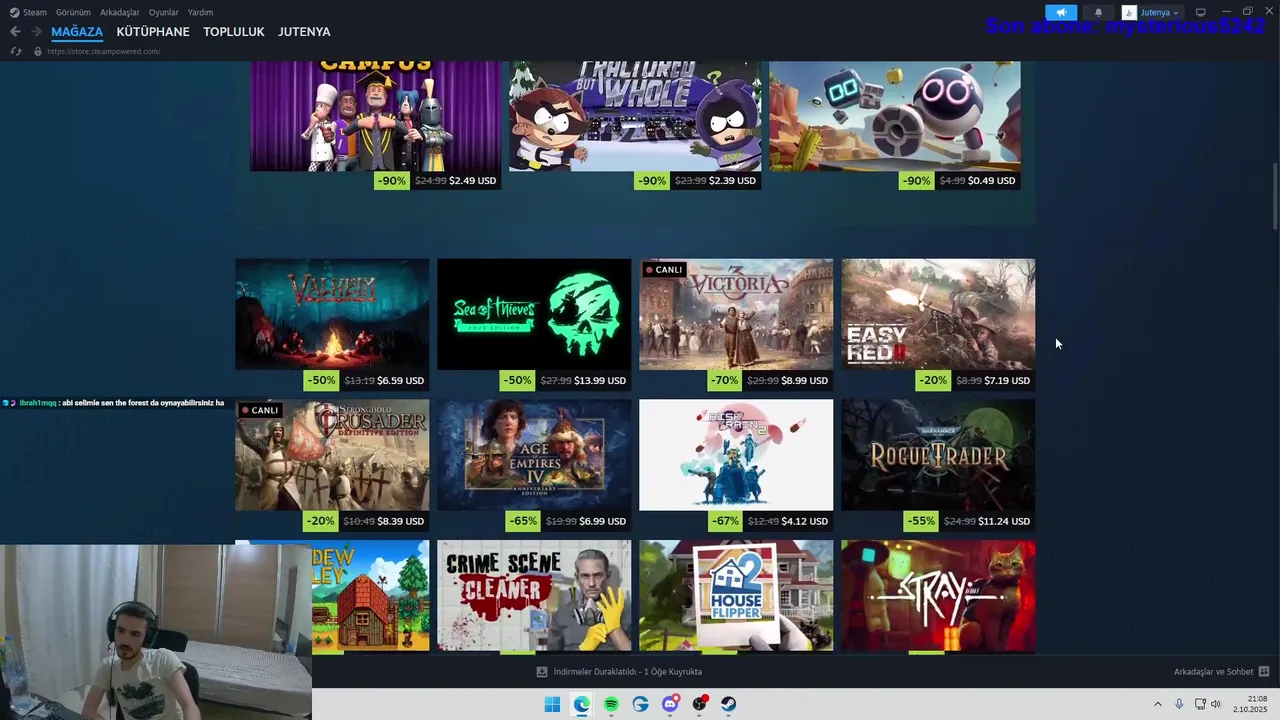Viewport: 1280px width, 720px height.
Task: Open Spotify from taskbar
Action: 611,704
